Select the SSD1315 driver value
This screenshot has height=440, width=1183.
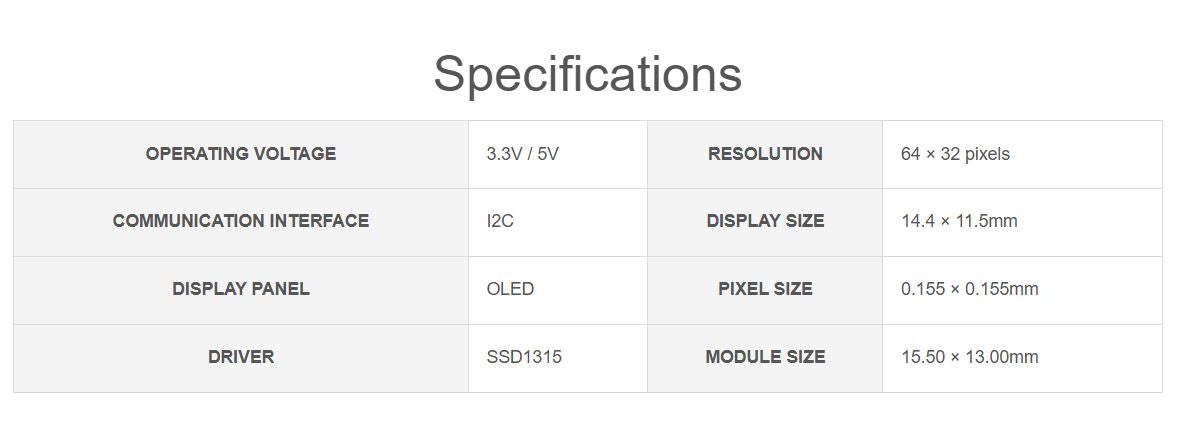524,357
